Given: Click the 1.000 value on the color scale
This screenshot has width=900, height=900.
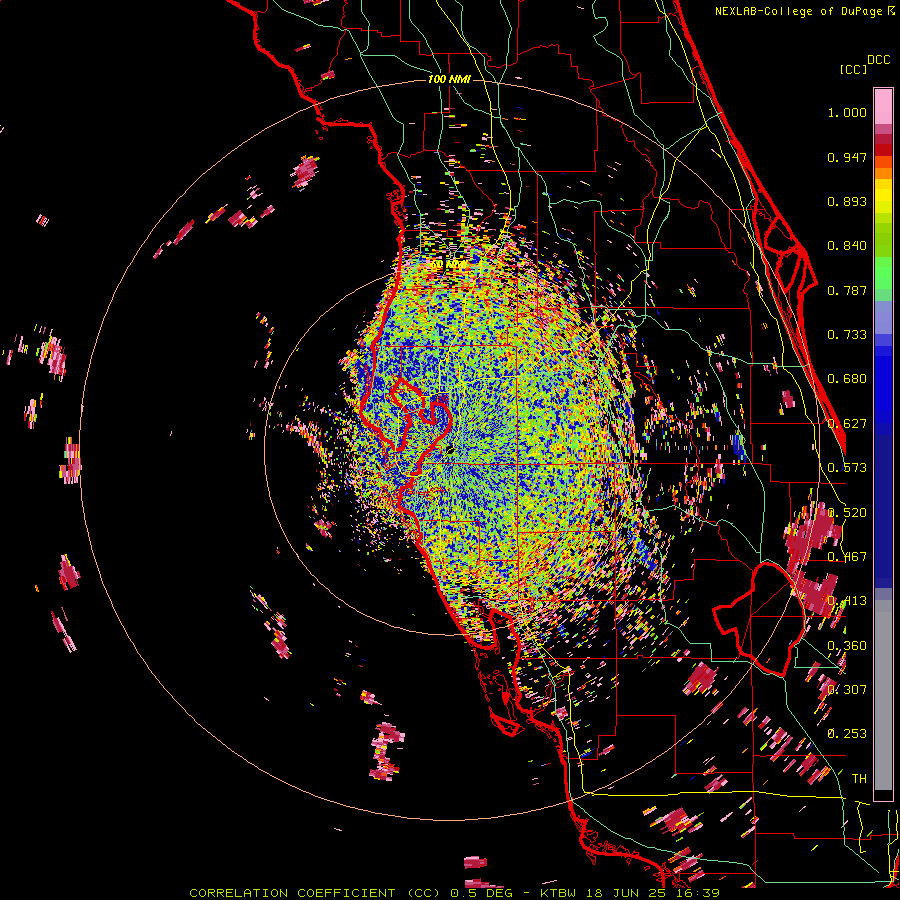Looking at the screenshot, I should point(847,112).
